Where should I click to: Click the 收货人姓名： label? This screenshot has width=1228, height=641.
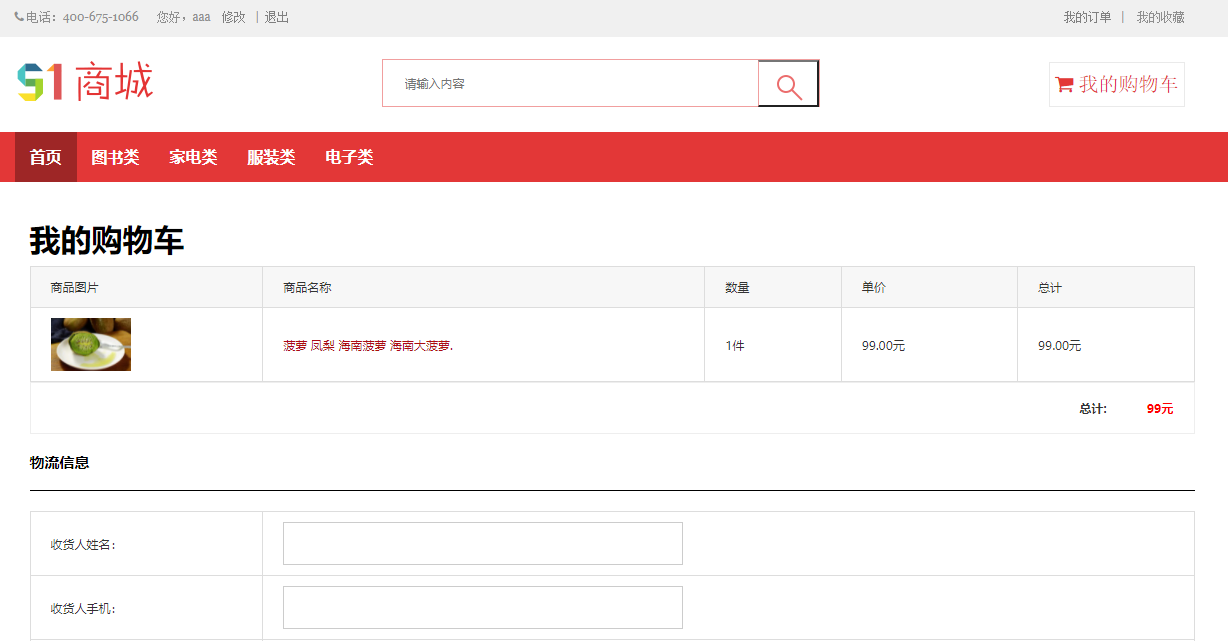pos(83,545)
